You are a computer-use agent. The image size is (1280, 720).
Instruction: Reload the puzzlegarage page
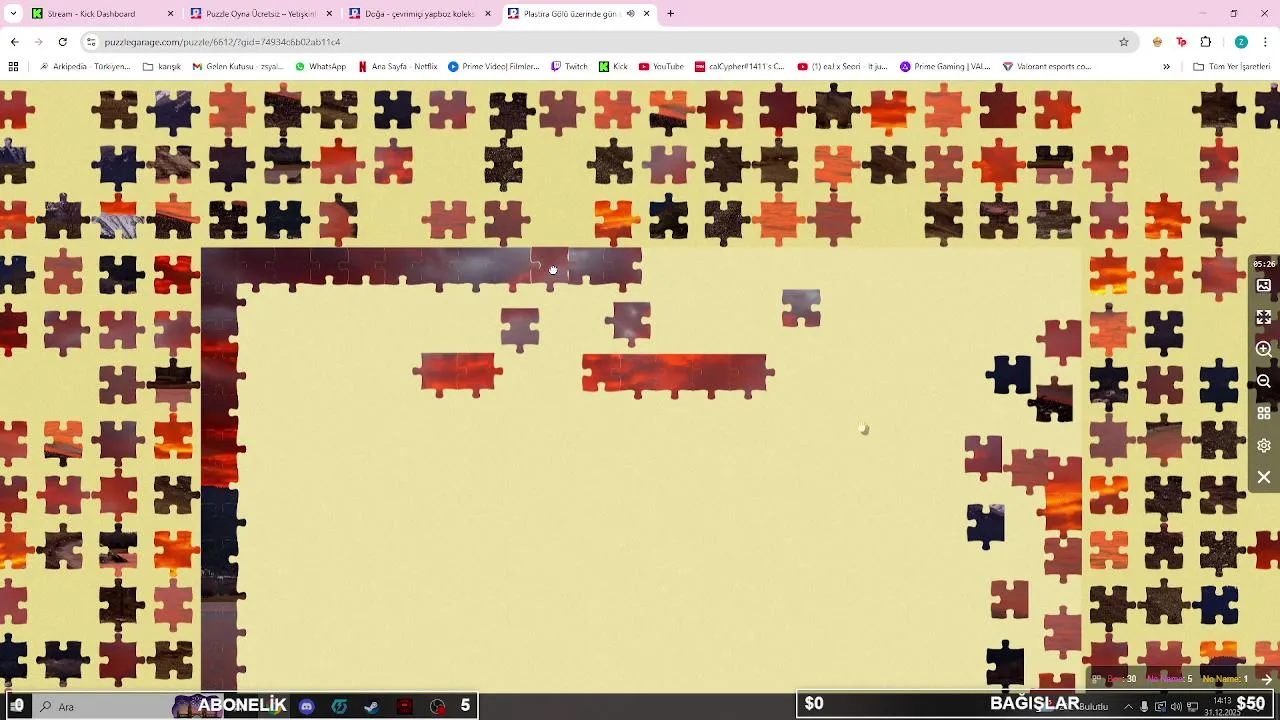62,42
